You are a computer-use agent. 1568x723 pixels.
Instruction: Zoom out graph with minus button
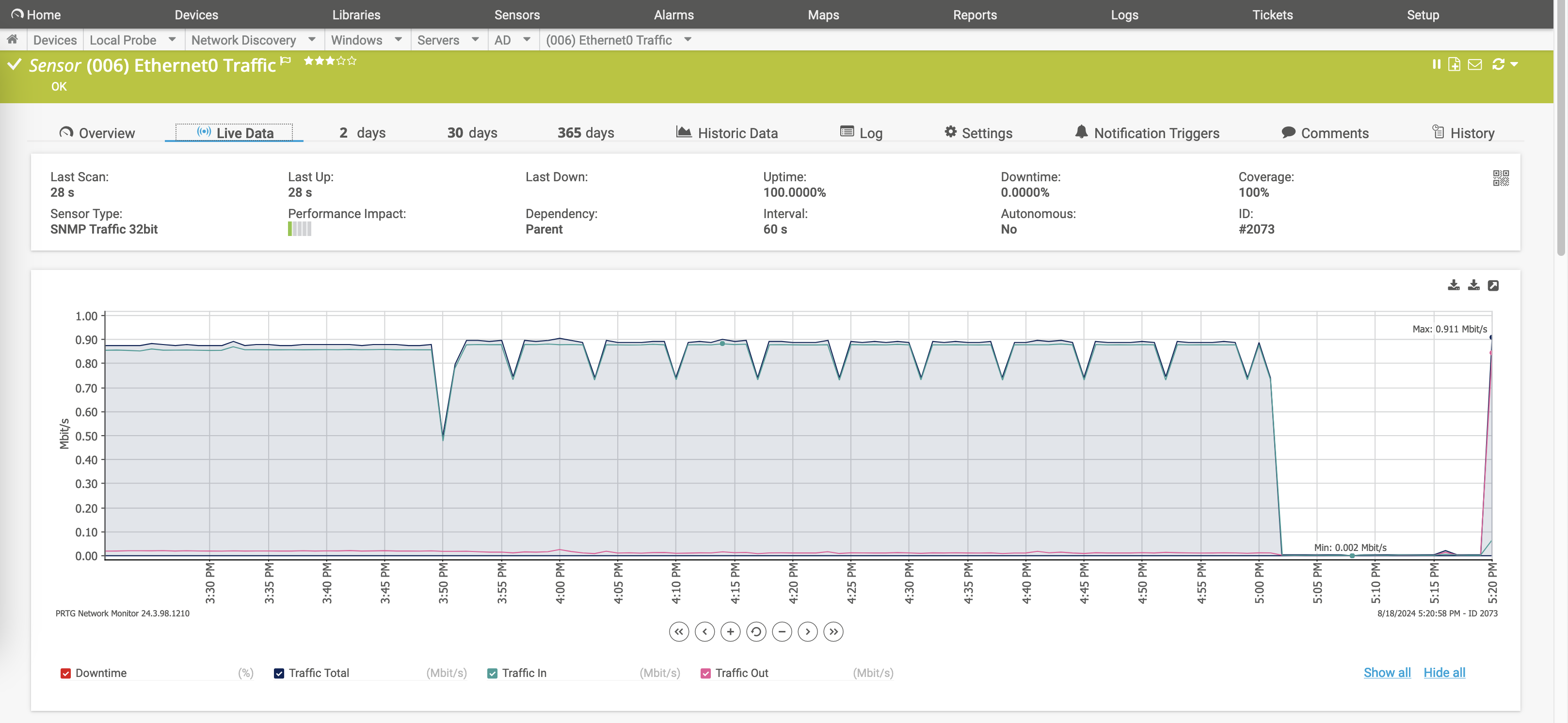[782, 632]
